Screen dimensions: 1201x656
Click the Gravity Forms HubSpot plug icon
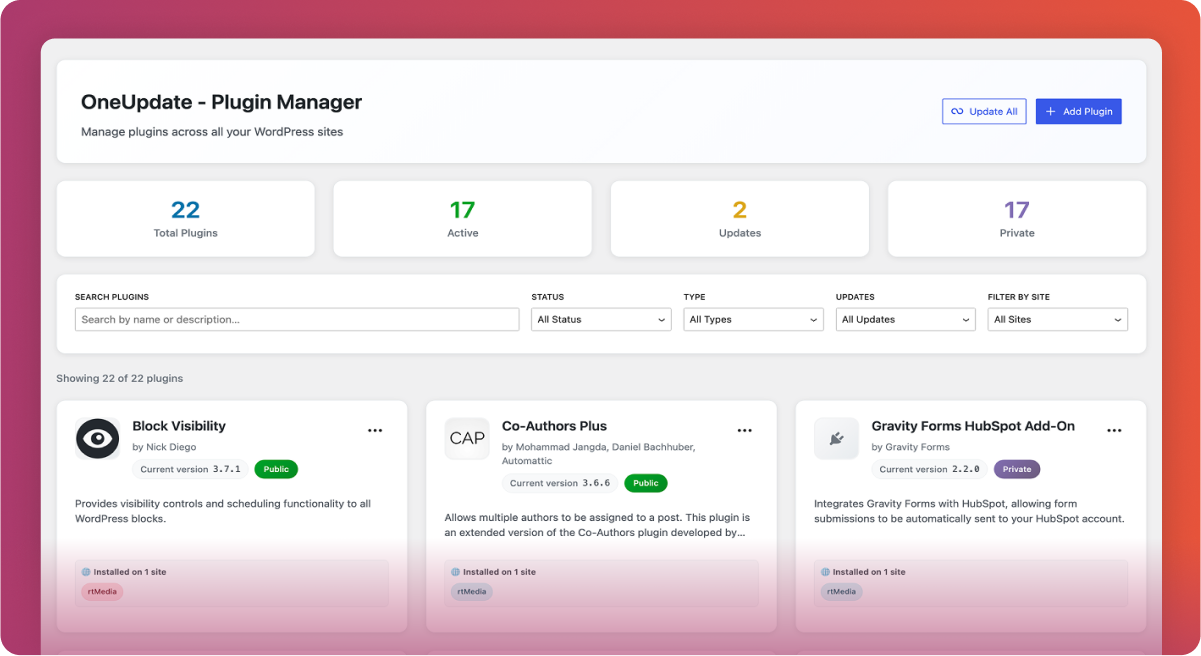[x=836, y=438]
